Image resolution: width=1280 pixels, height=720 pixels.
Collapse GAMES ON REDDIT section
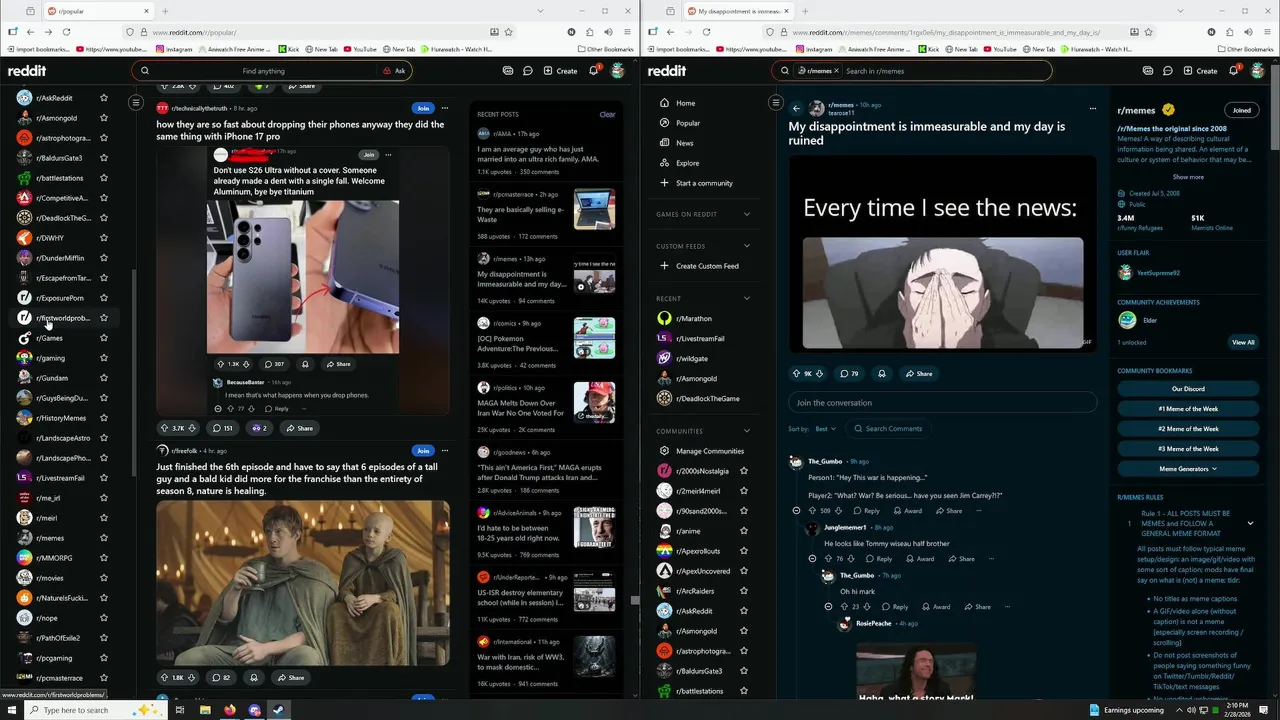coord(746,214)
